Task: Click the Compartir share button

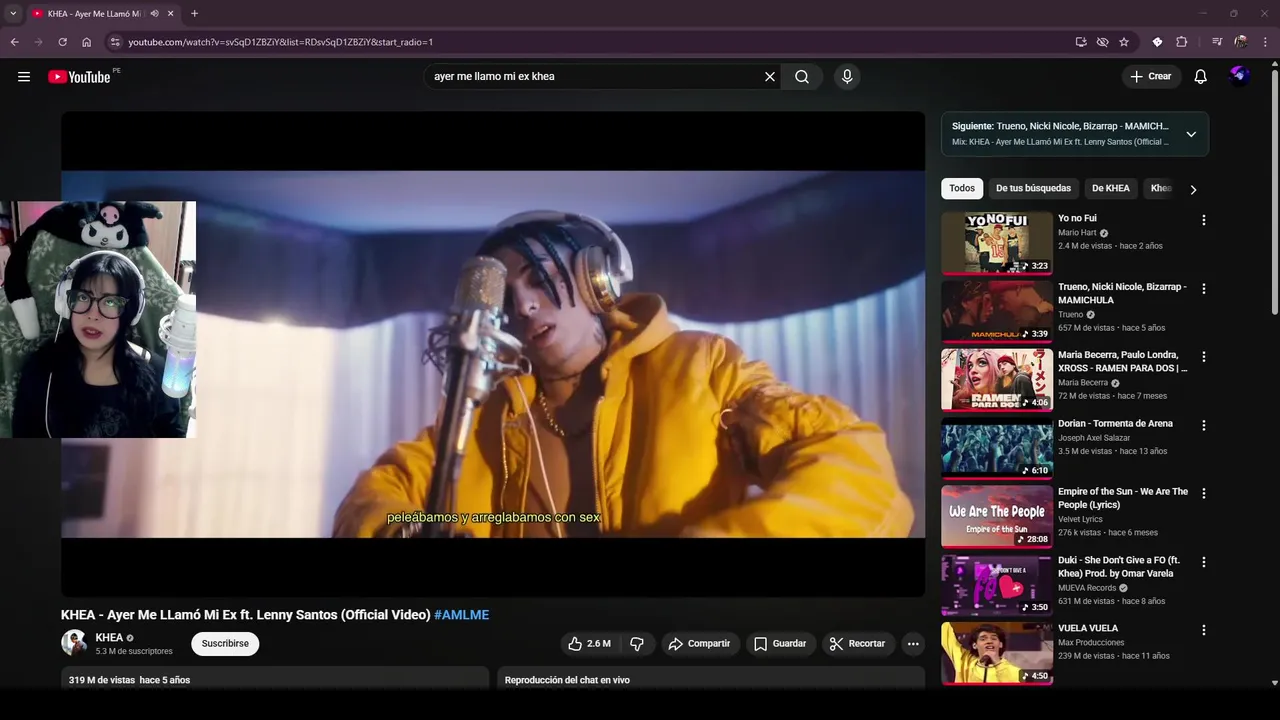Action: coord(699,644)
